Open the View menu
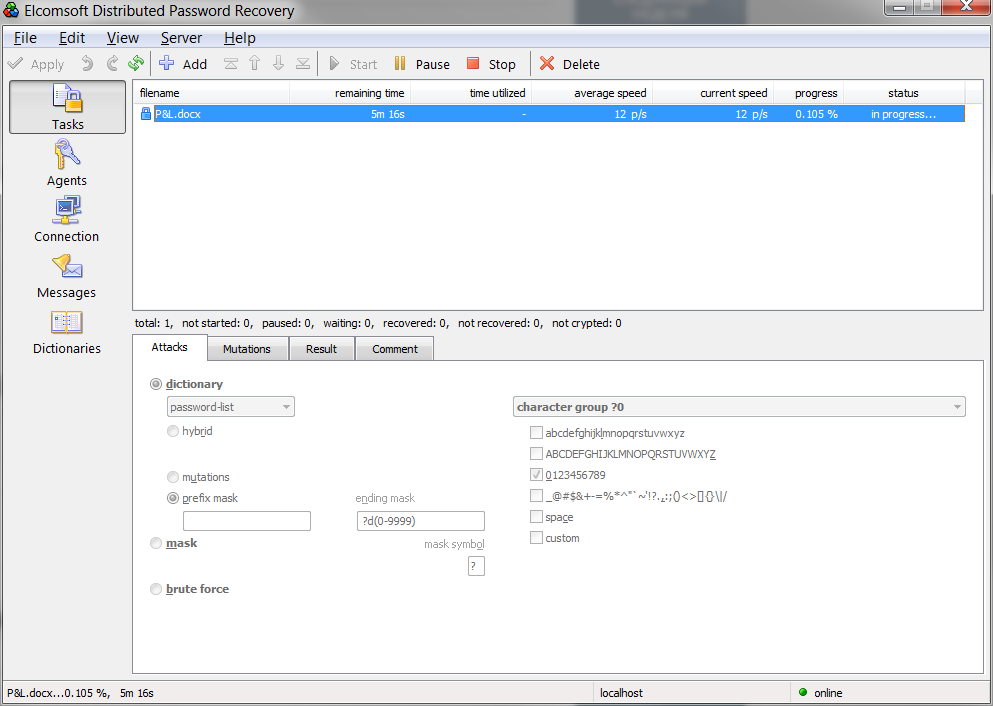The height and width of the screenshot is (706, 993). point(122,38)
